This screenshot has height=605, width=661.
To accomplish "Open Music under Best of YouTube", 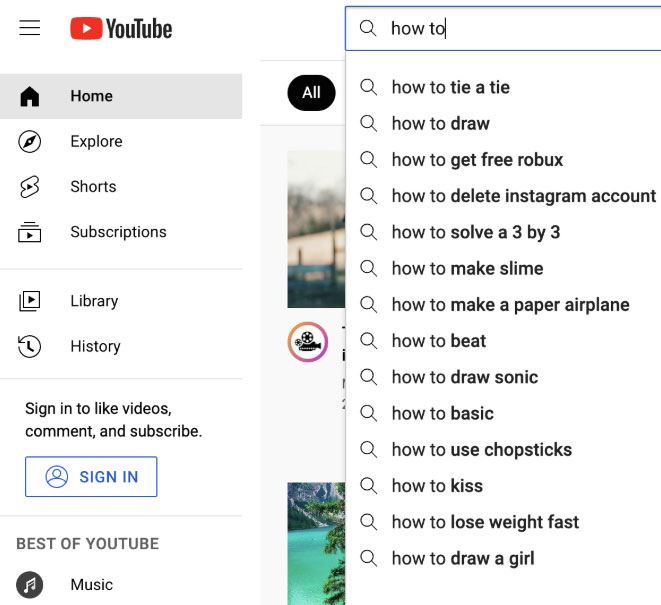I will pyautogui.click(x=121, y=585).
